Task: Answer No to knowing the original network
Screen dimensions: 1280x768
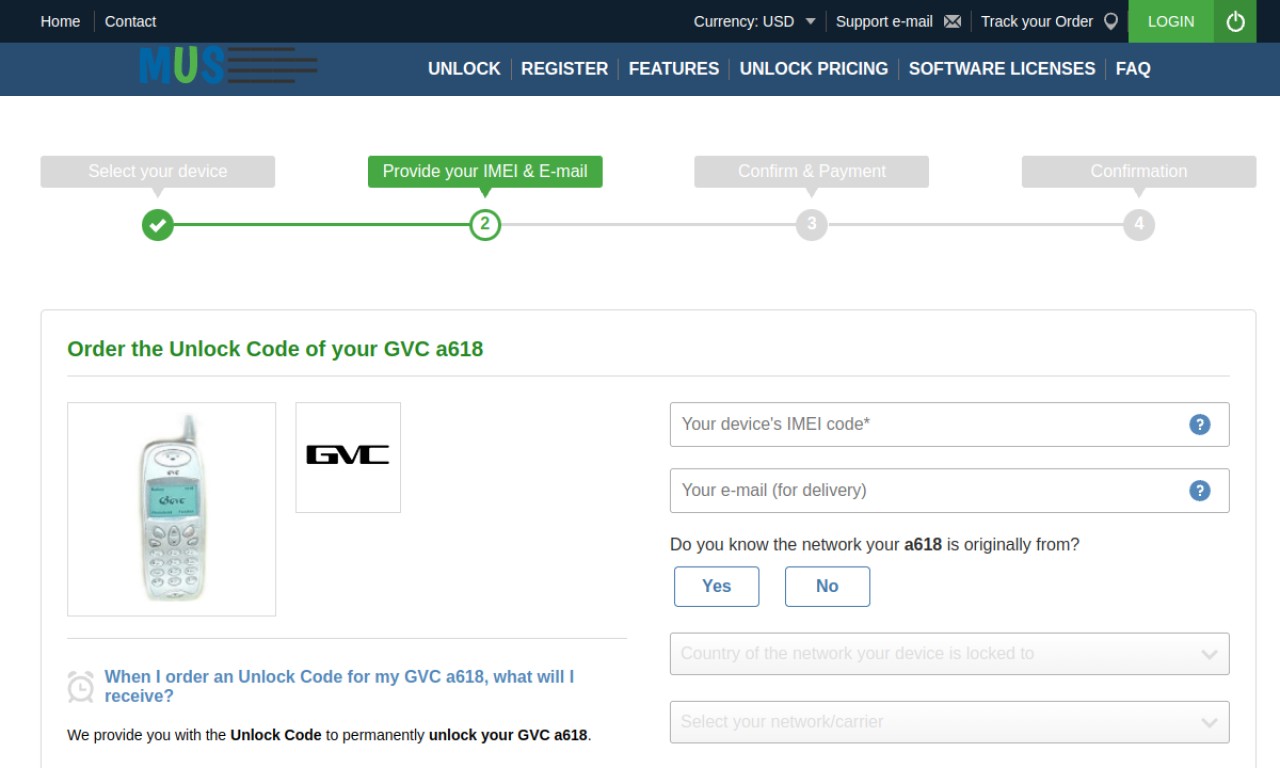Action: [x=827, y=586]
